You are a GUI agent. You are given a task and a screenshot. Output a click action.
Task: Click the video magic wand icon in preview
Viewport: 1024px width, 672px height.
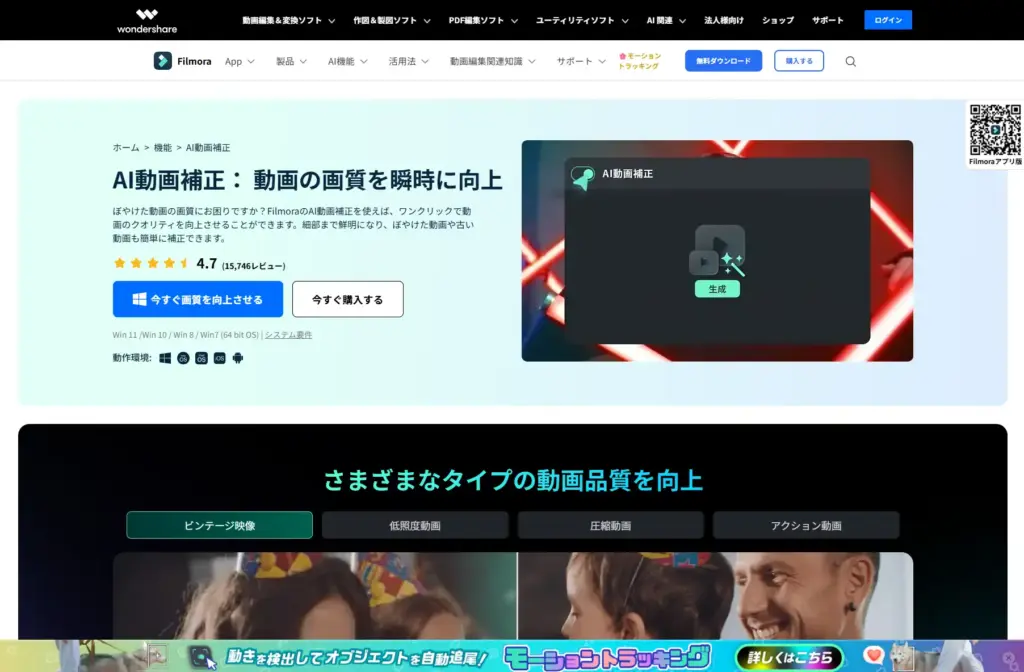[x=718, y=251]
